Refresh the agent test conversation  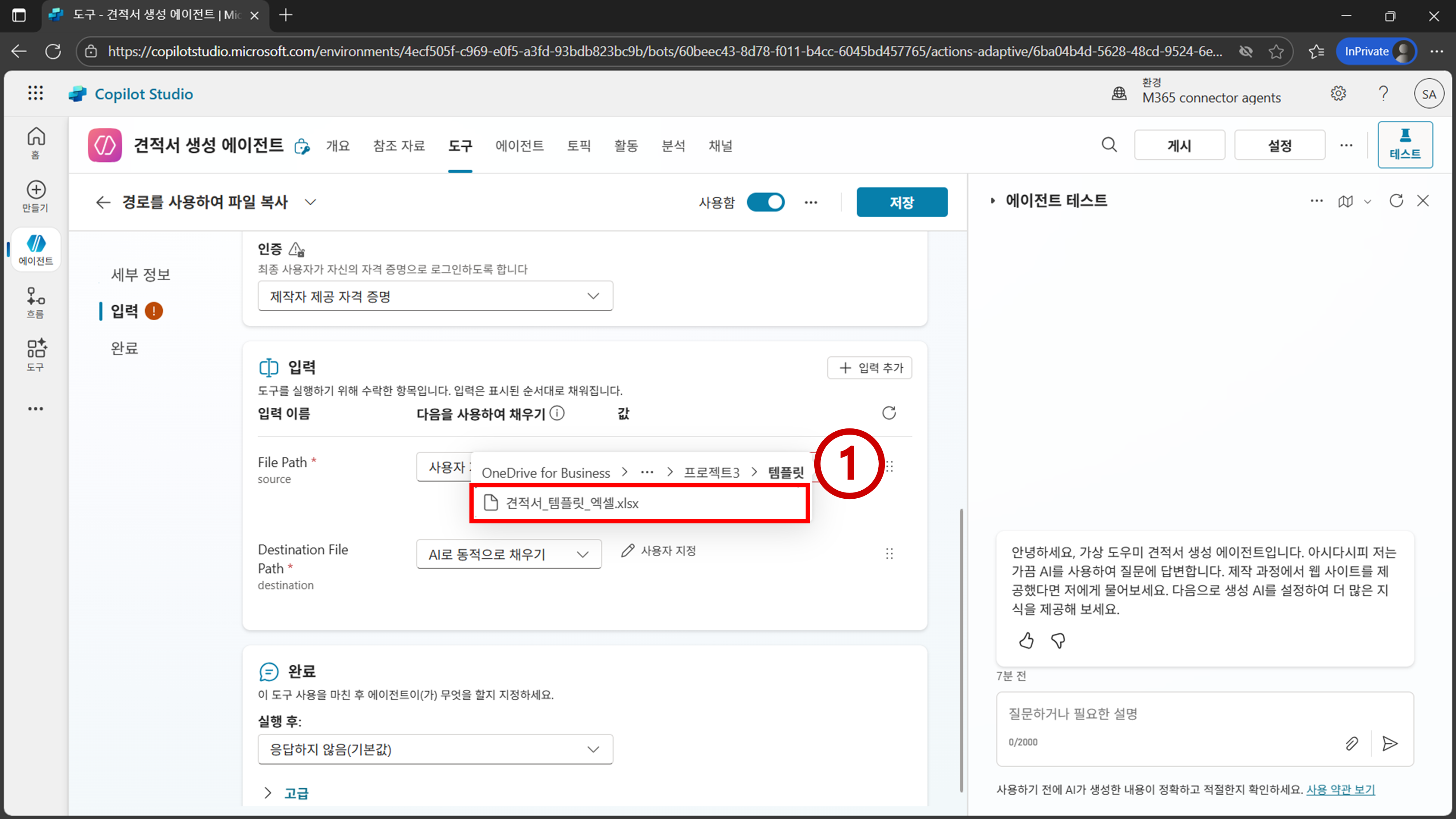(x=1396, y=201)
